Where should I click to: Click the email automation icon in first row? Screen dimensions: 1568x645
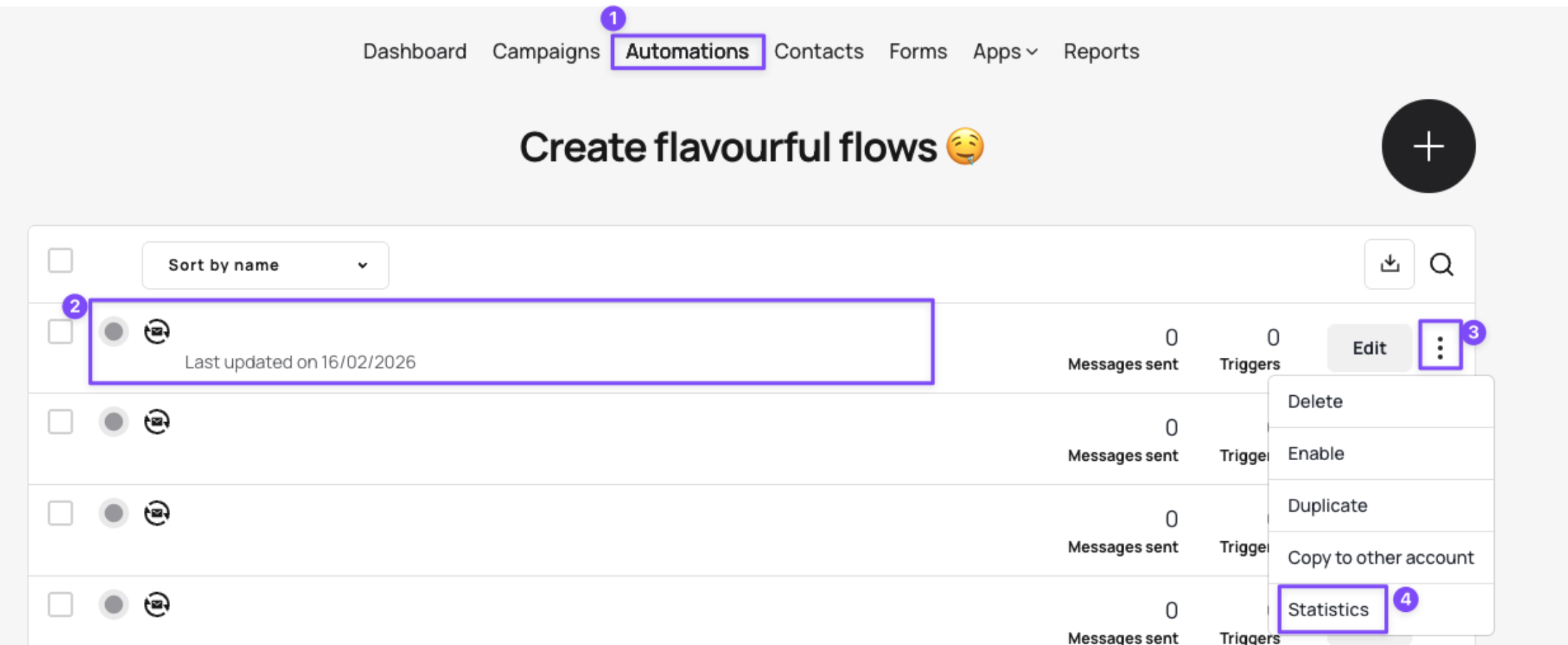[157, 331]
